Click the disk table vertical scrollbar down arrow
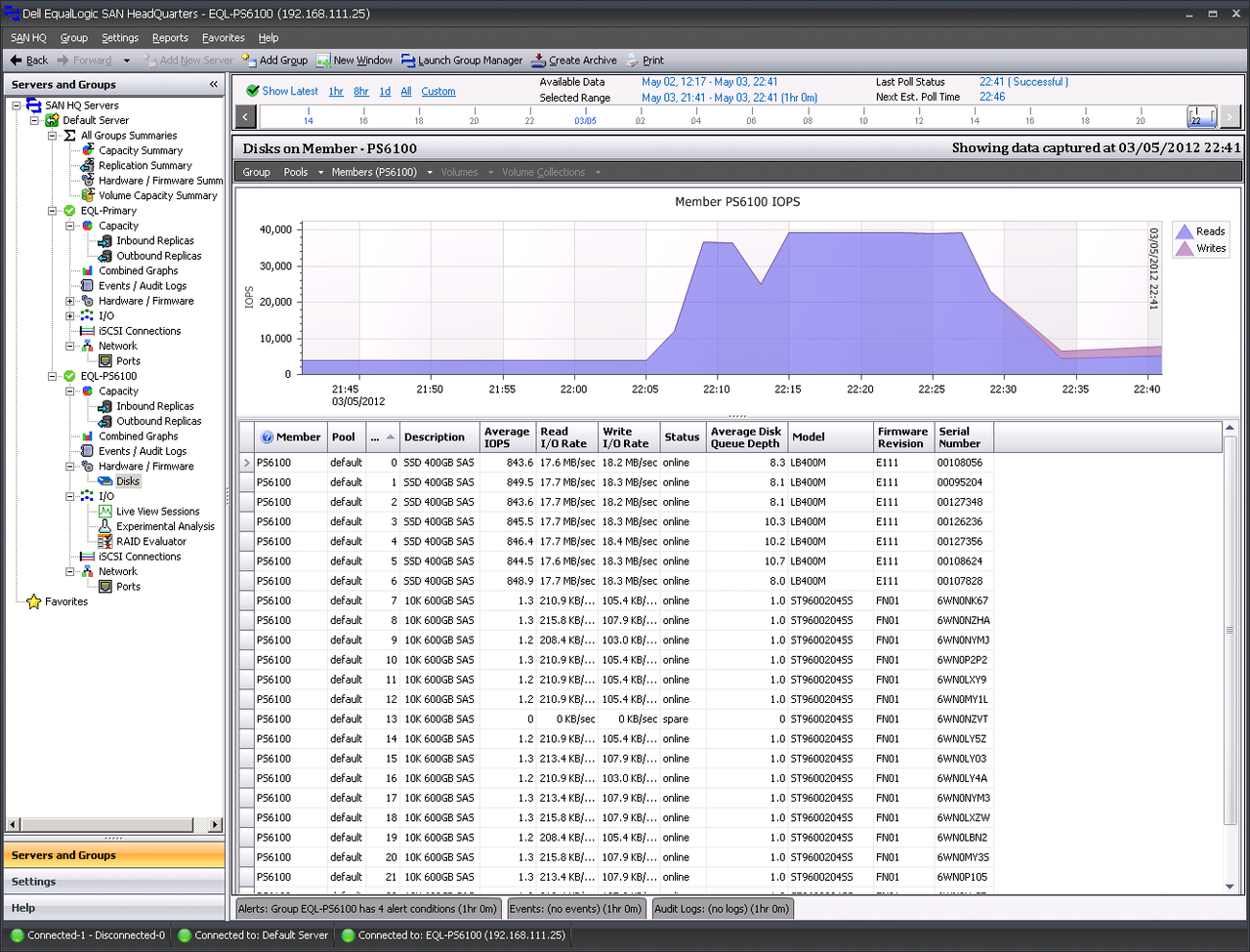 1229,887
